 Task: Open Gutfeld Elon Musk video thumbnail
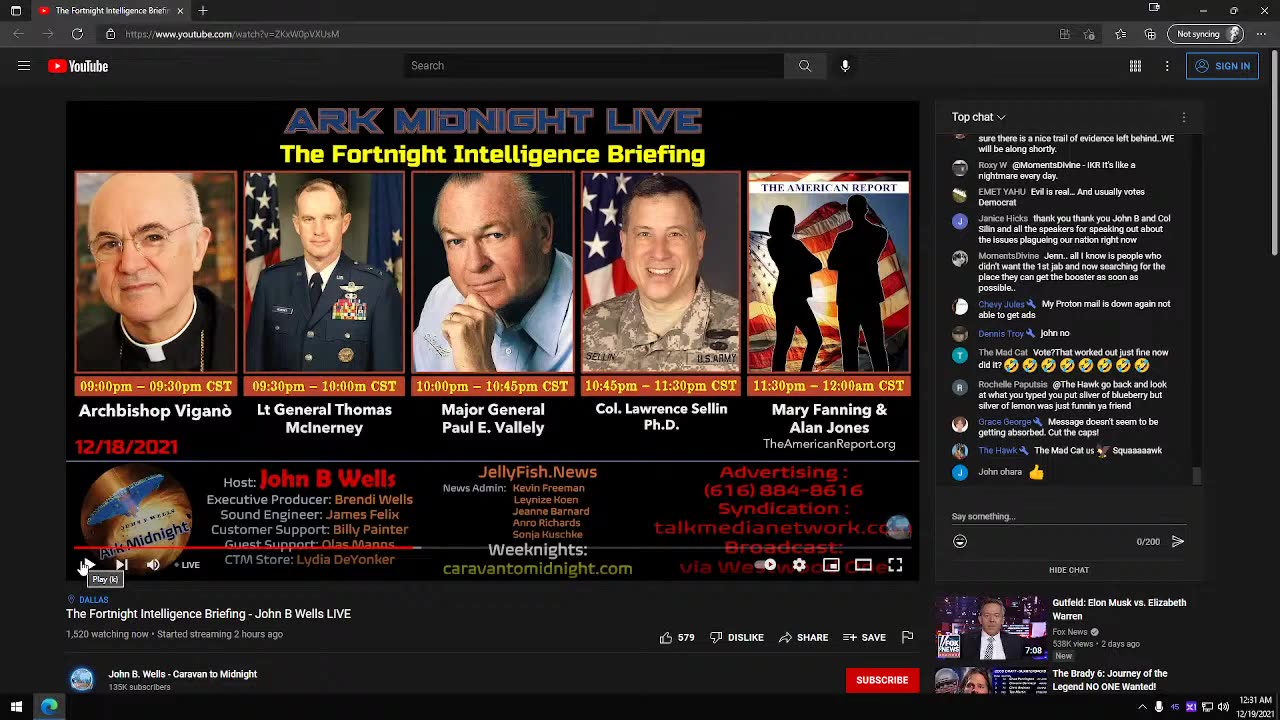(991, 628)
